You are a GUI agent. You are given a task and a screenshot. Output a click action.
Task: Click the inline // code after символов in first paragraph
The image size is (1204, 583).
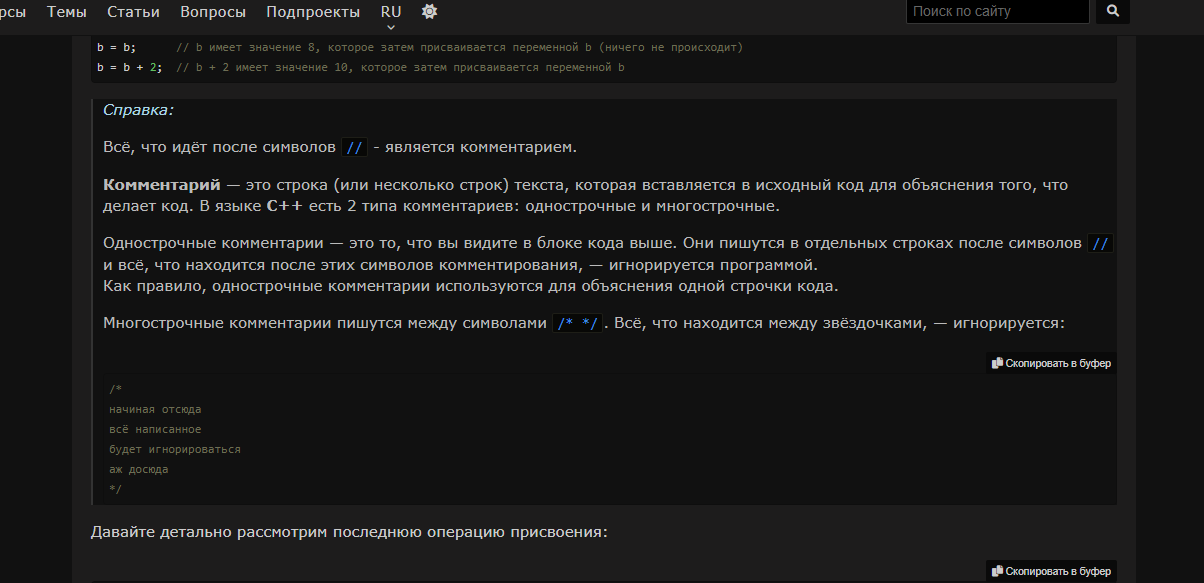tap(354, 148)
